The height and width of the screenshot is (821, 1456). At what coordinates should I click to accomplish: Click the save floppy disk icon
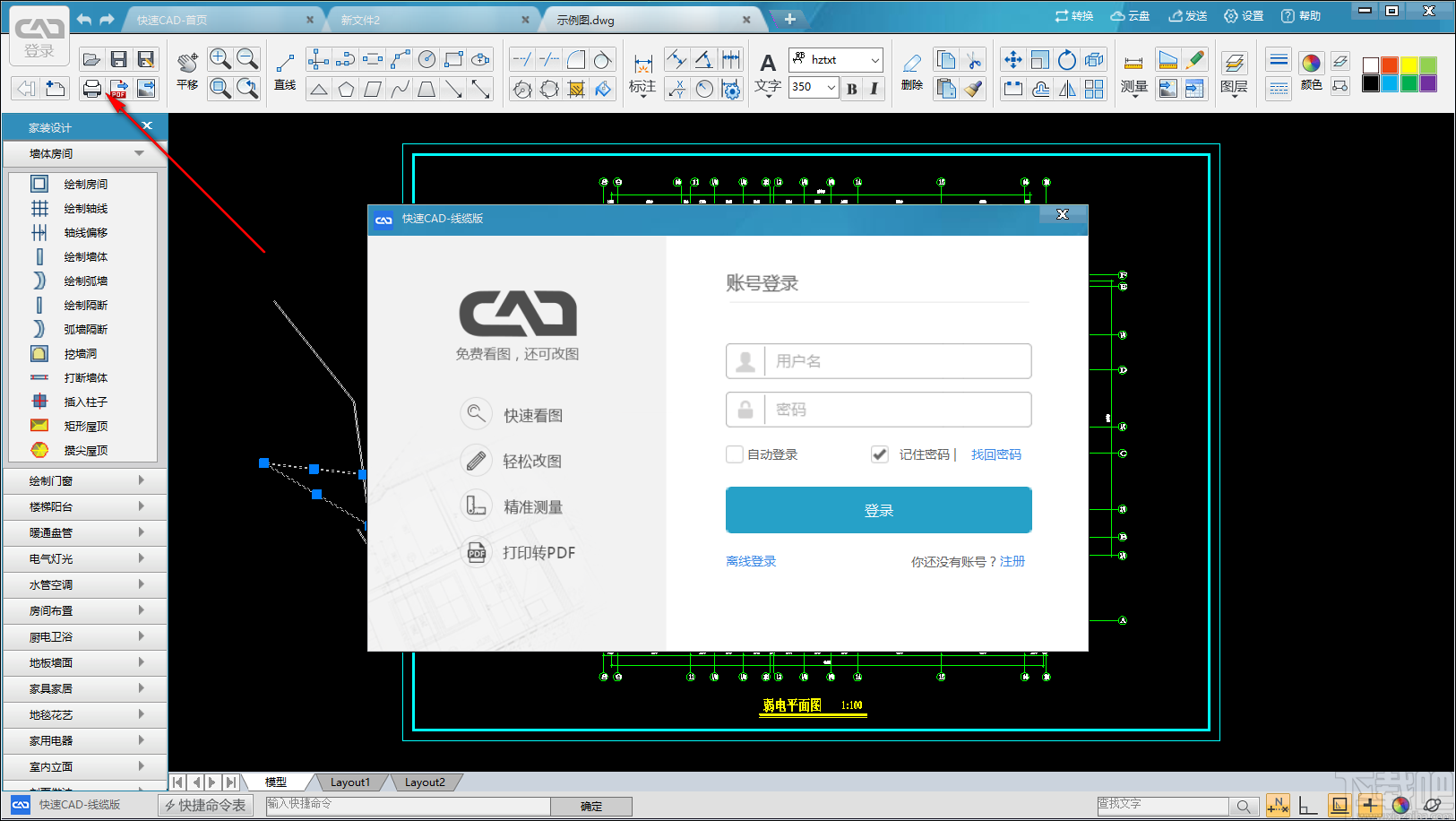point(118,60)
